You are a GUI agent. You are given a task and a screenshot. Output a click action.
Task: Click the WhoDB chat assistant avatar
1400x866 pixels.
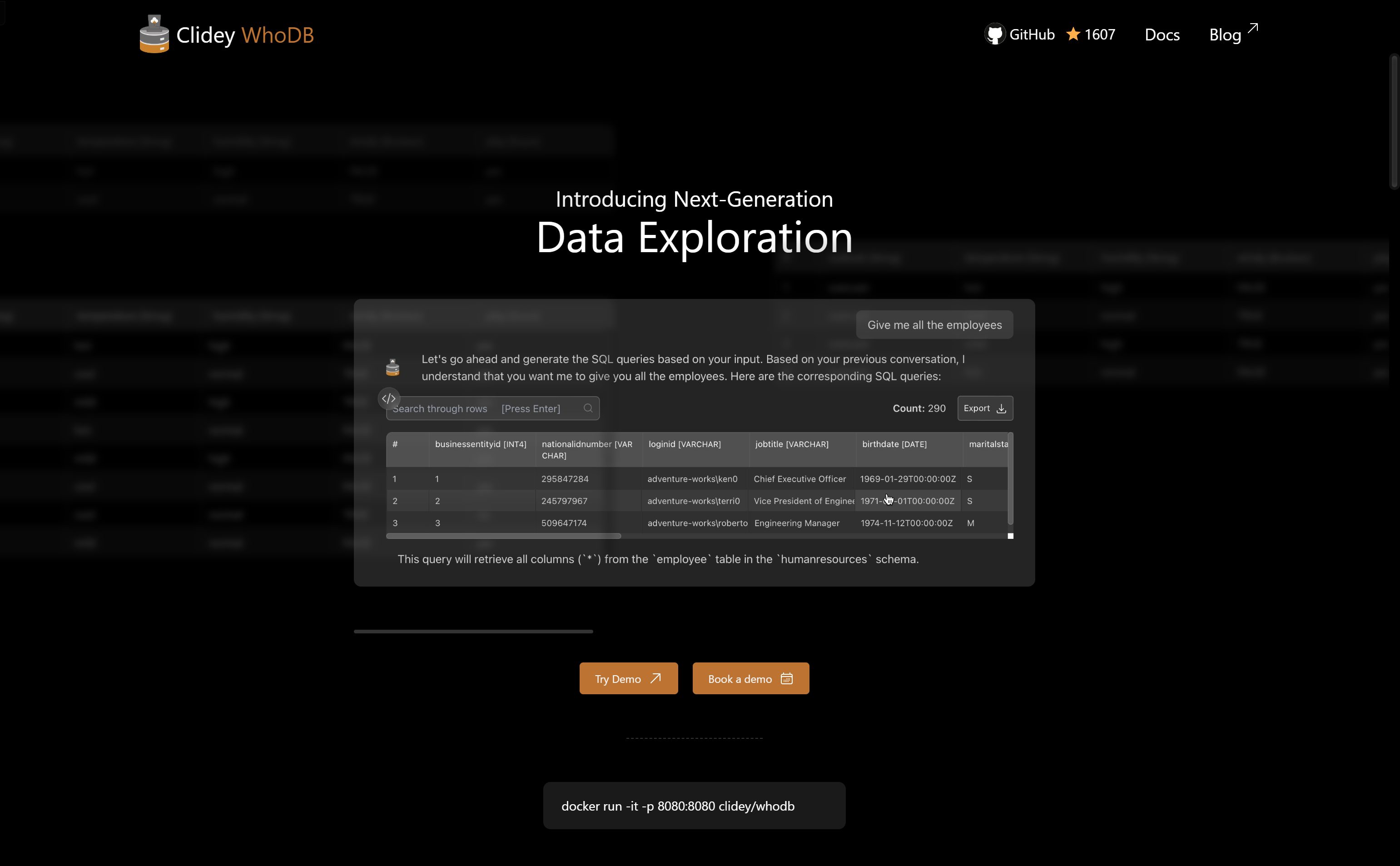point(393,367)
